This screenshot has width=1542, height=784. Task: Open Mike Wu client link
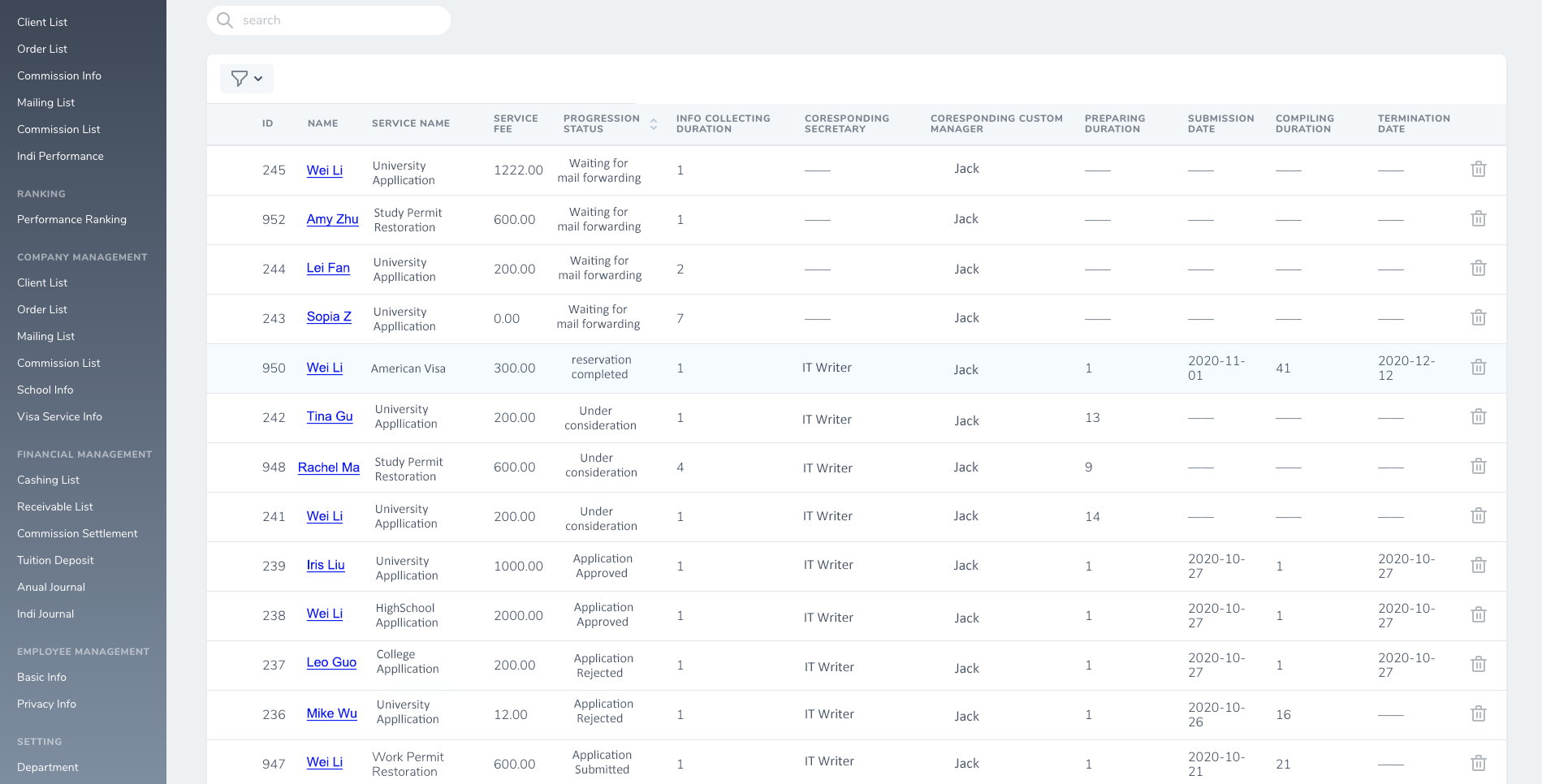332,713
